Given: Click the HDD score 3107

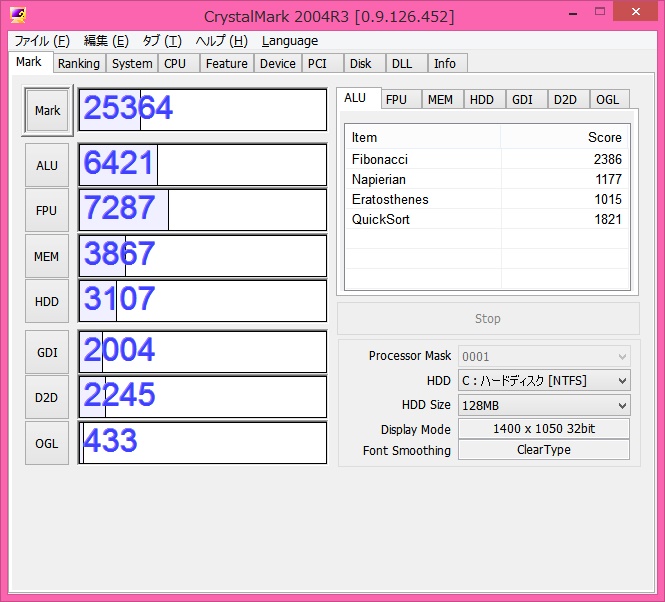Looking at the screenshot, I should (x=119, y=299).
